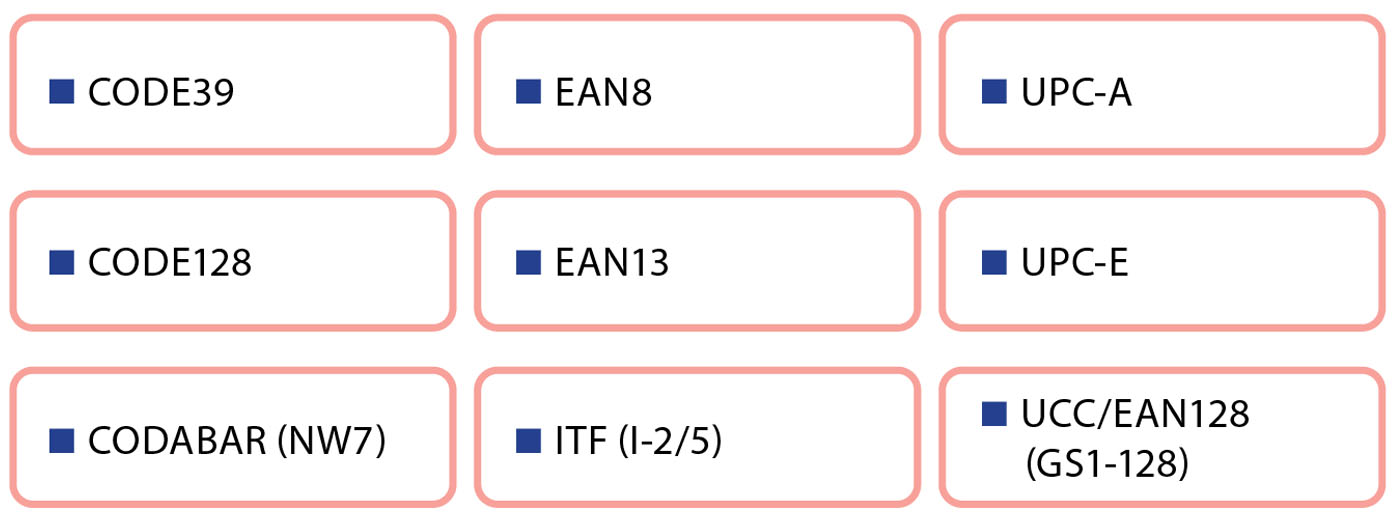
Task: Select the blue square beside UPC-A
Action: pos(994,92)
